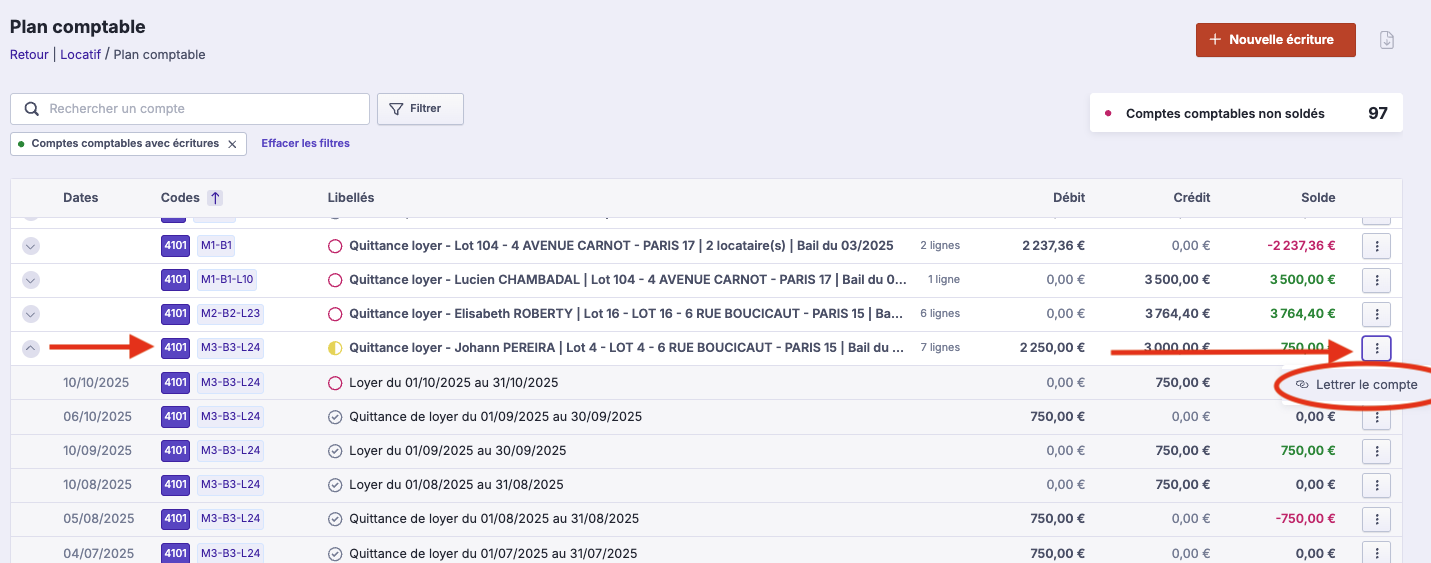The width and height of the screenshot is (1431, 563).
Task: Open three-dot menu for 10/09/2025 Loyer entry
Action: [x=1377, y=451]
